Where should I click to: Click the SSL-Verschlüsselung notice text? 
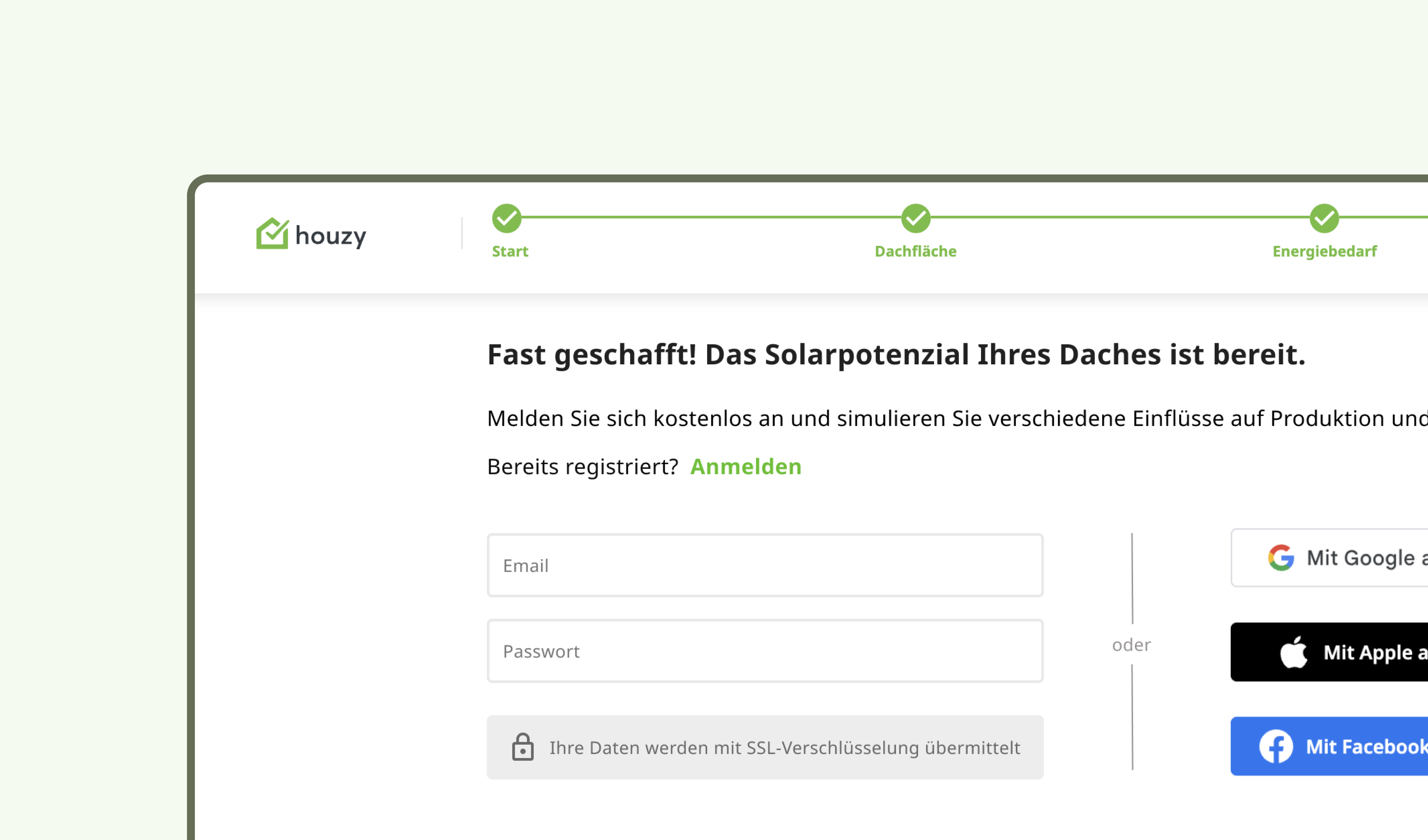tap(785, 748)
